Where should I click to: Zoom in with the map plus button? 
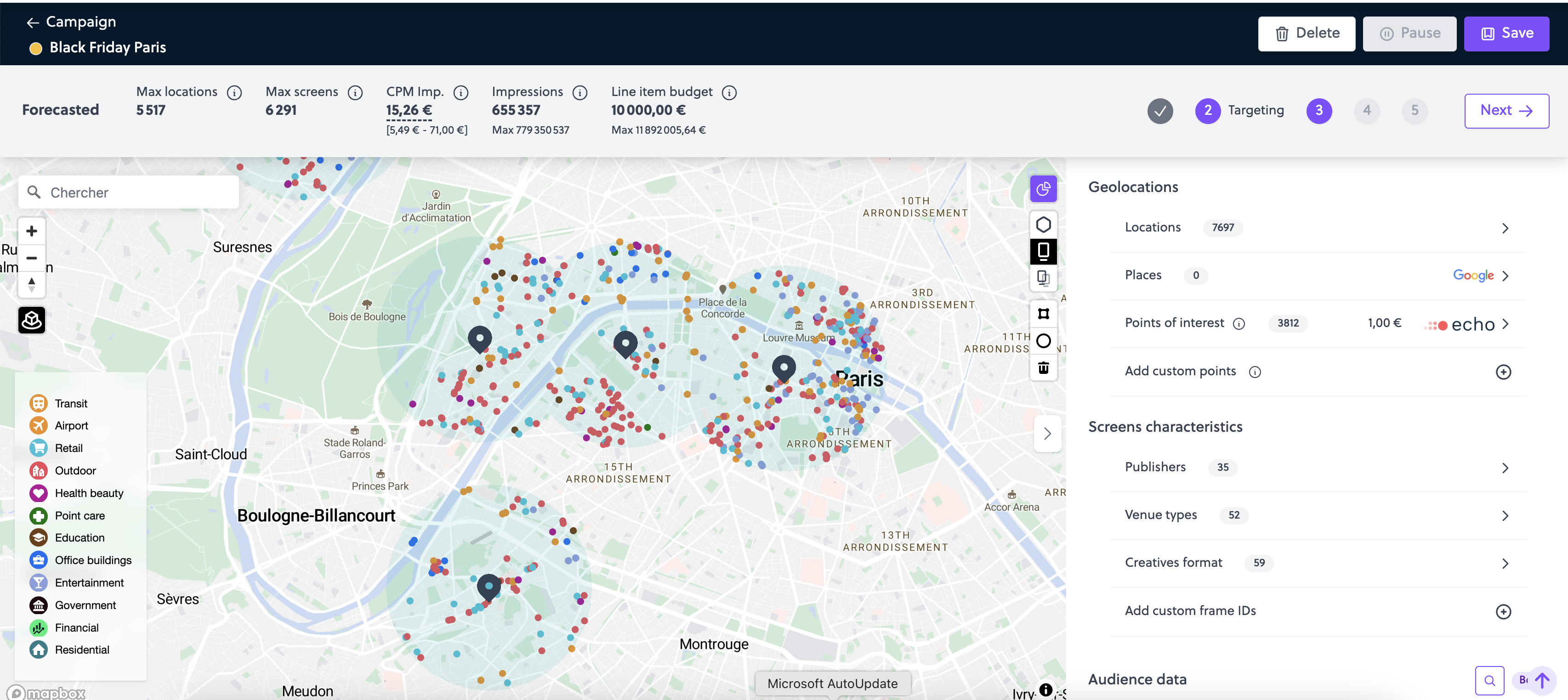click(x=32, y=231)
